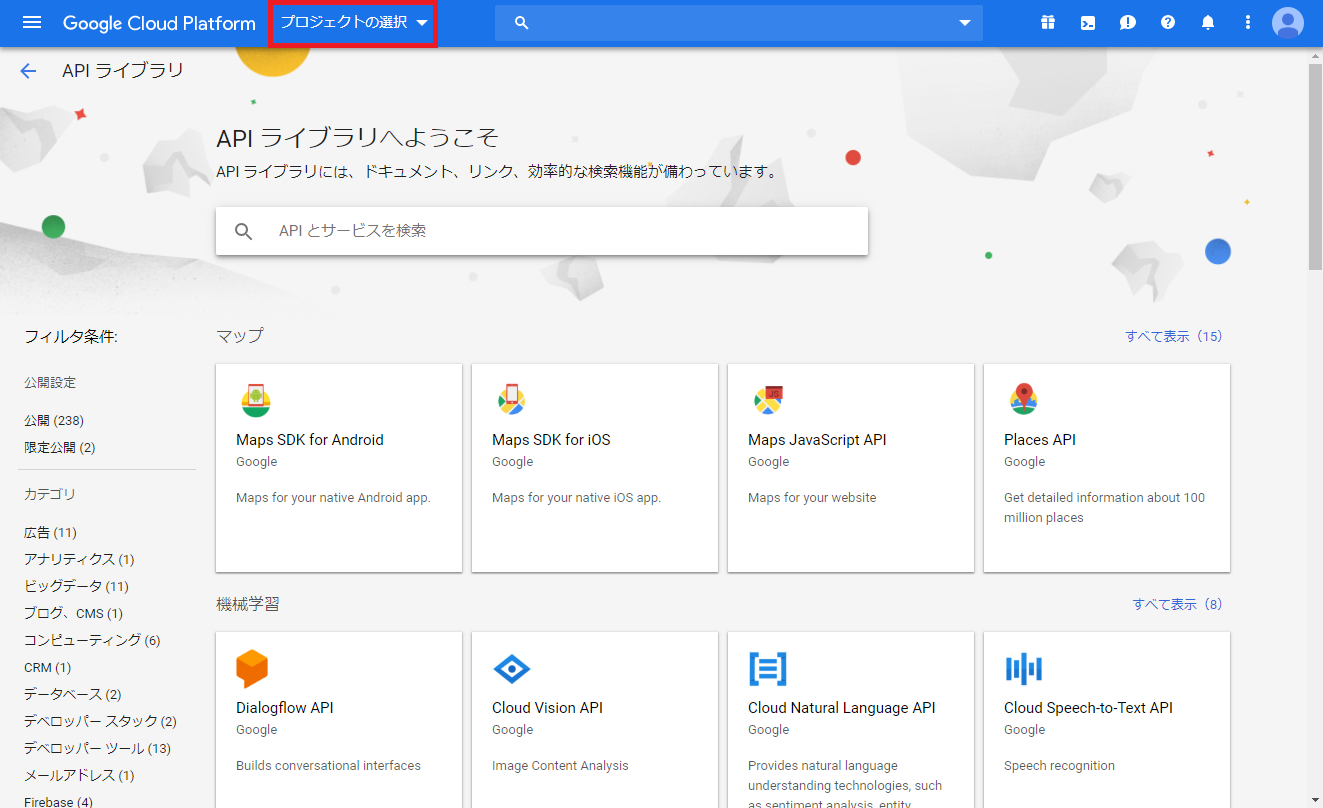Filter by Firebase (4) category
This screenshot has height=808, width=1323.
[58, 802]
